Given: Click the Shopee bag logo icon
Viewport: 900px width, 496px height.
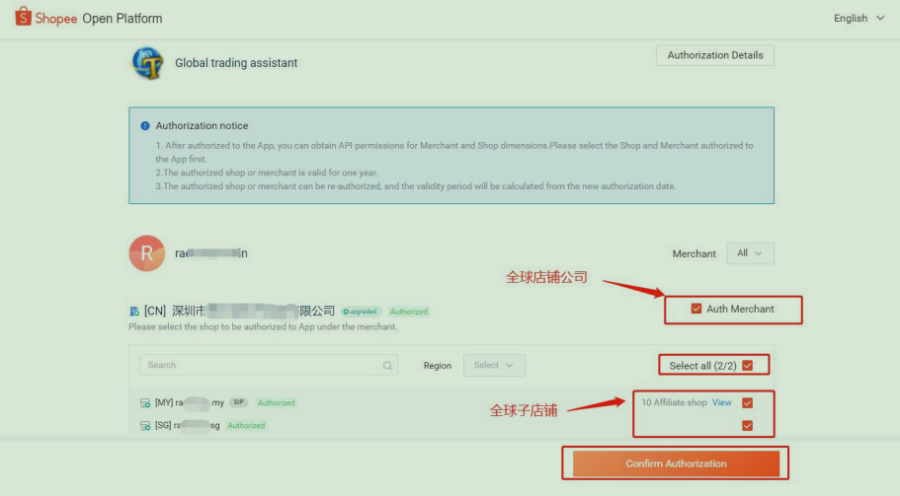Looking at the screenshot, I should tap(23, 17).
